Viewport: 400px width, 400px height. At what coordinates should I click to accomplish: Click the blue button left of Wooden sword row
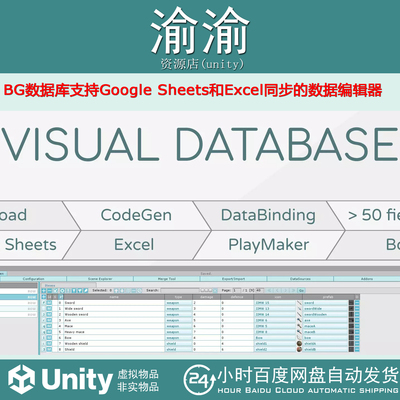tap(49, 314)
